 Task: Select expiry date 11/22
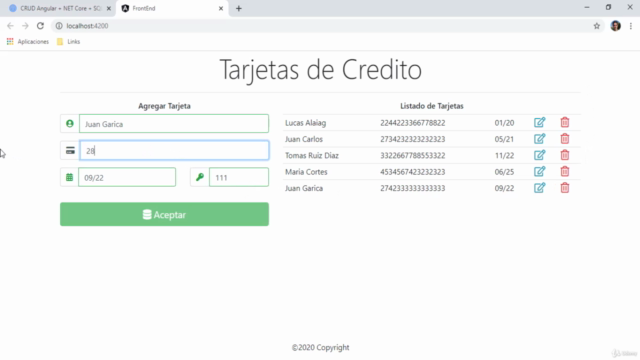[x=504, y=156]
